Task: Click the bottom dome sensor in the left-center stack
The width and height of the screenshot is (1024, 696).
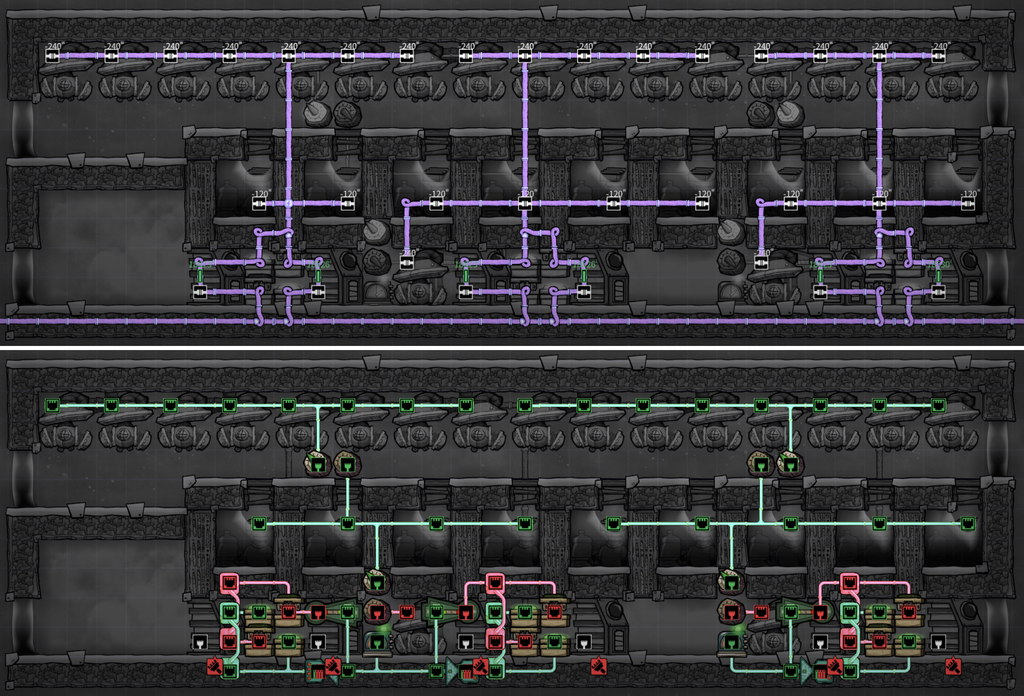Action: point(377,642)
